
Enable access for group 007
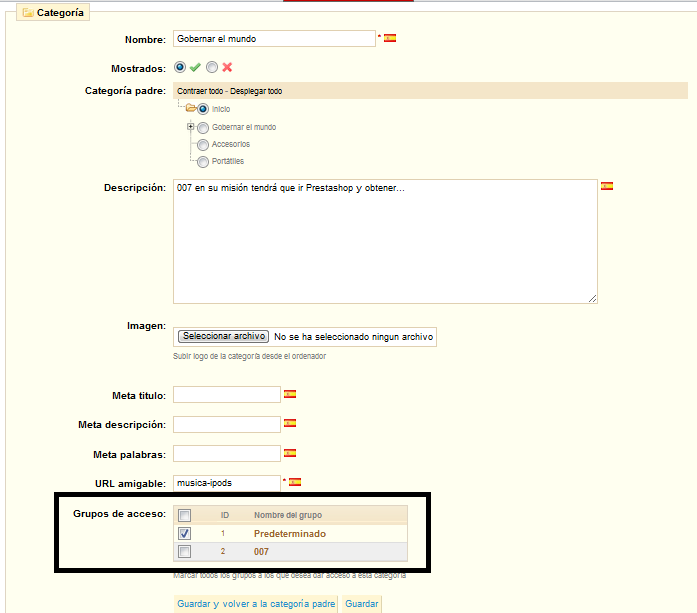point(184,551)
